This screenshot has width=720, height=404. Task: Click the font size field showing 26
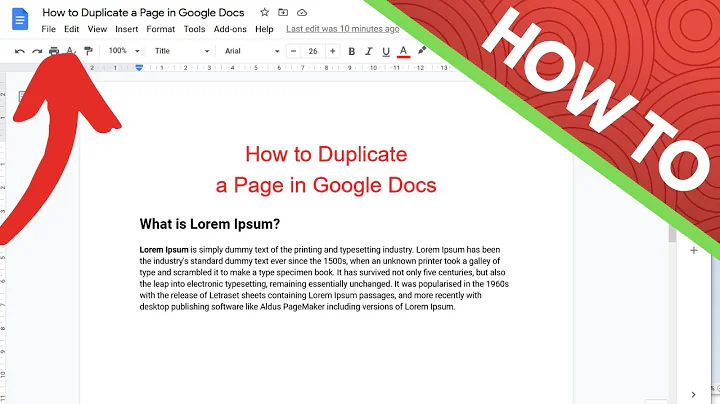pyautogui.click(x=313, y=51)
